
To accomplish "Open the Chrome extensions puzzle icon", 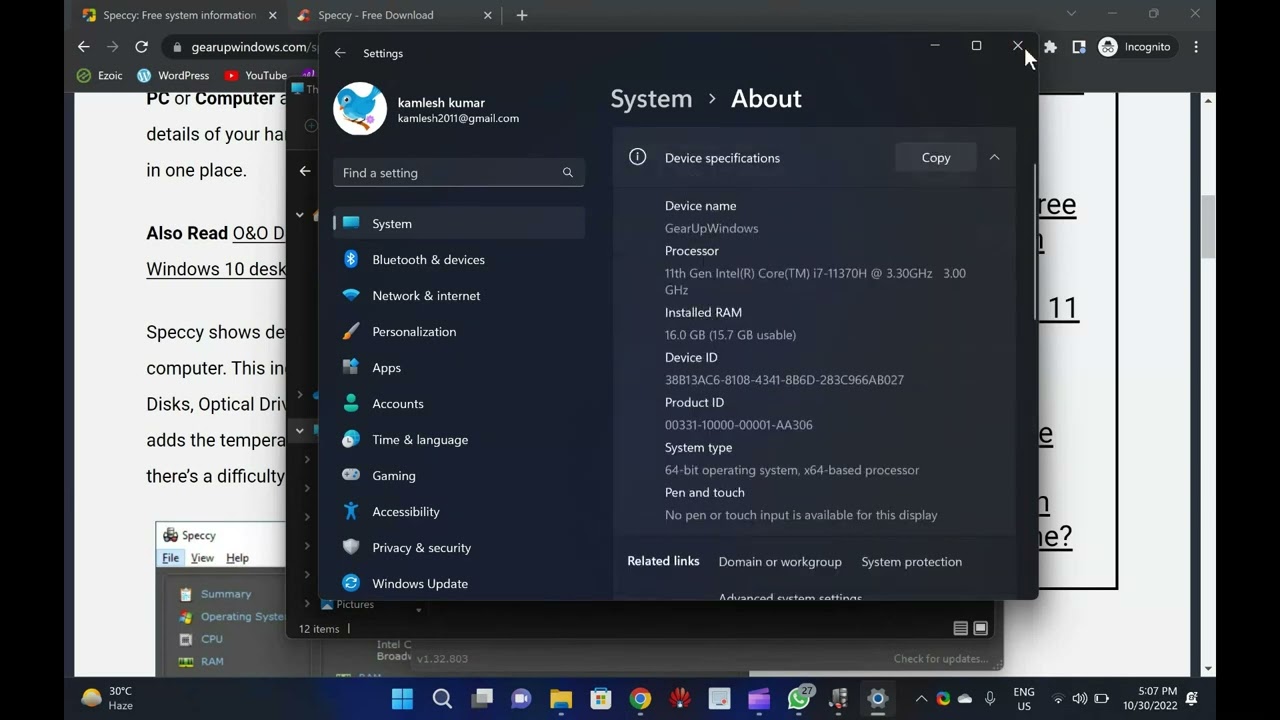I will point(1050,47).
